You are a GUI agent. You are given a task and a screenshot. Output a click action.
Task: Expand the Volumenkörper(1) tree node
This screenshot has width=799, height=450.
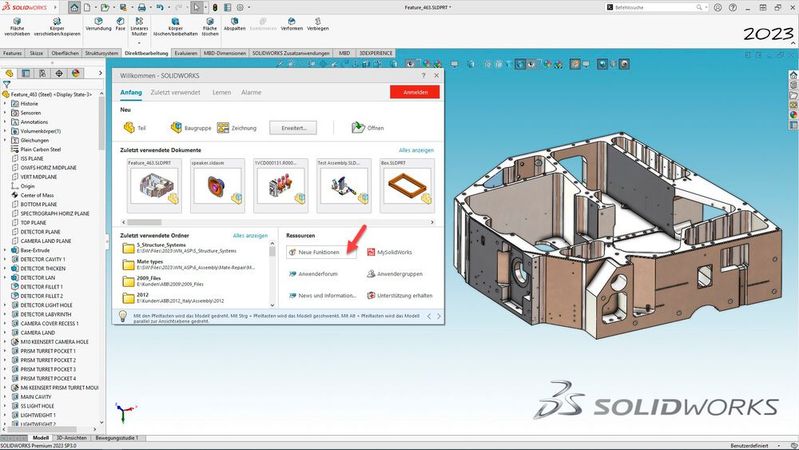coord(5,131)
